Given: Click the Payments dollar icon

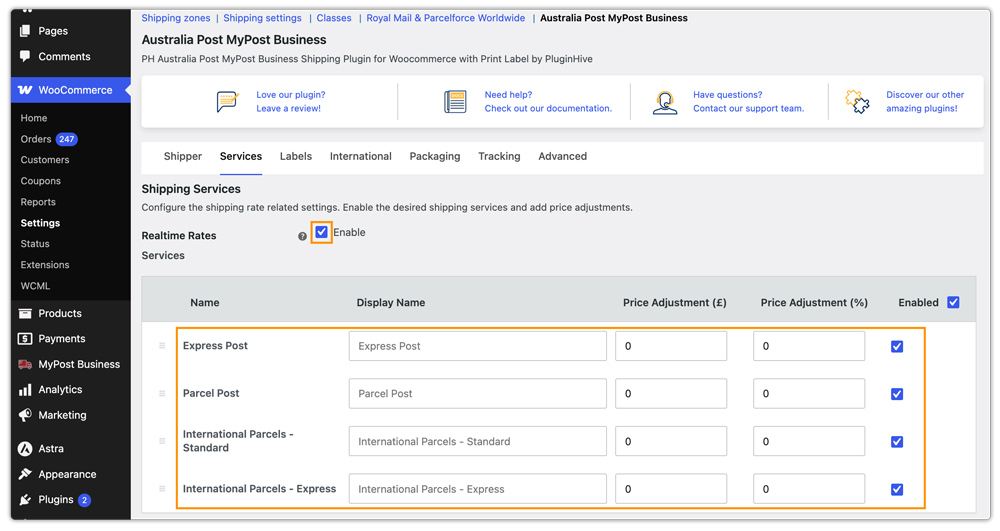Looking at the screenshot, I should (x=25, y=338).
